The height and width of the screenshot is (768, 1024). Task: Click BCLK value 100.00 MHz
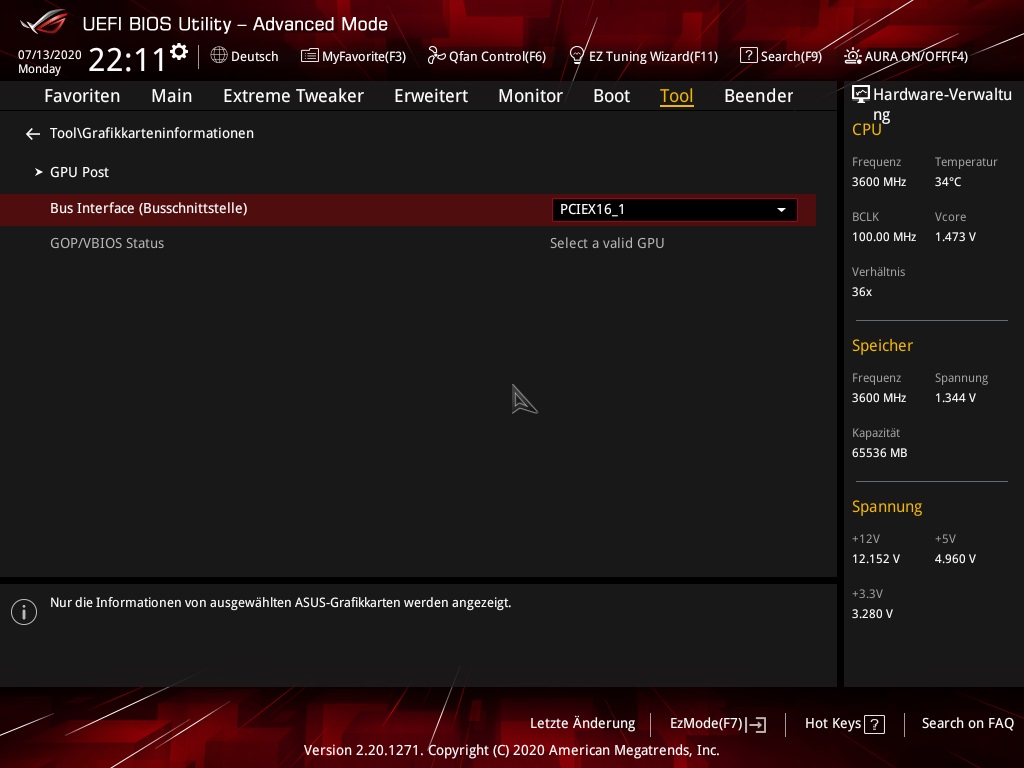pyautogui.click(x=884, y=236)
